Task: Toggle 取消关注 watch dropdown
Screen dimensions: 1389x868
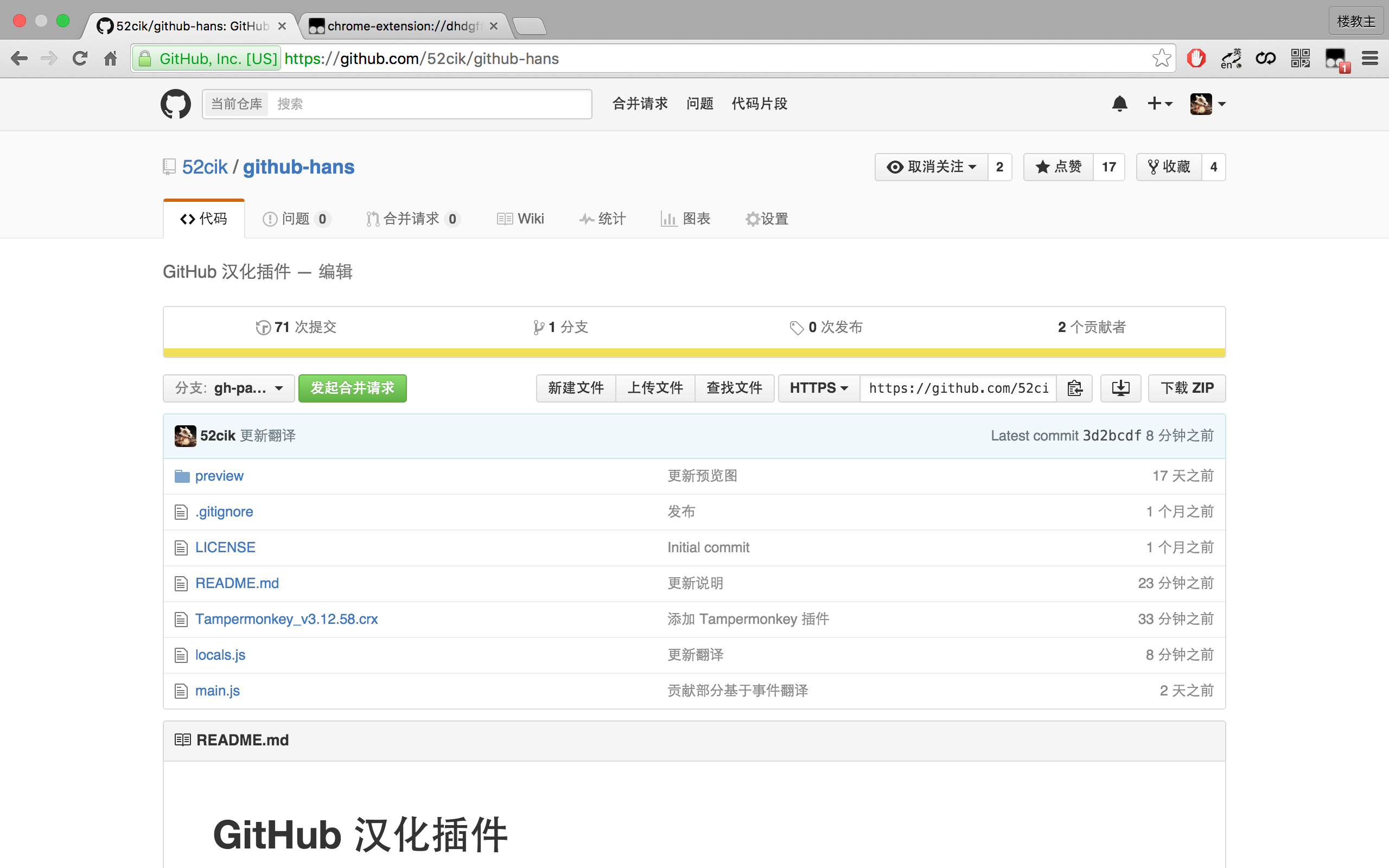Action: click(x=932, y=167)
